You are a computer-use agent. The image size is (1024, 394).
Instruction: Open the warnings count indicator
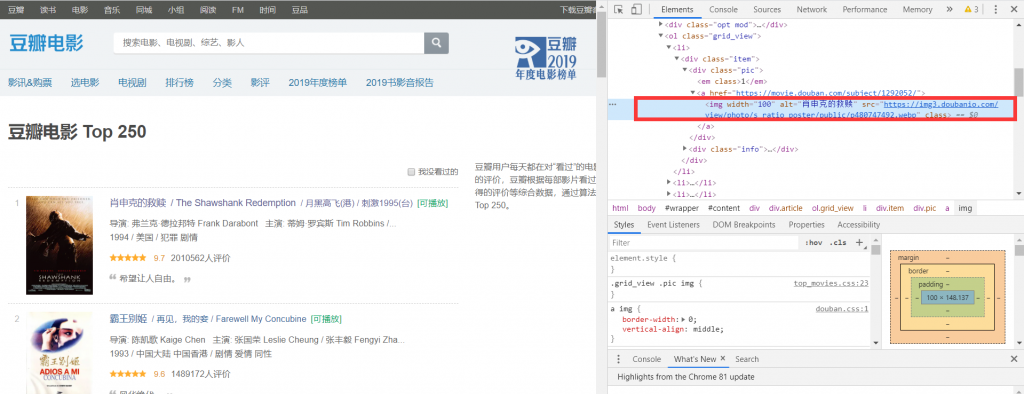971,9
